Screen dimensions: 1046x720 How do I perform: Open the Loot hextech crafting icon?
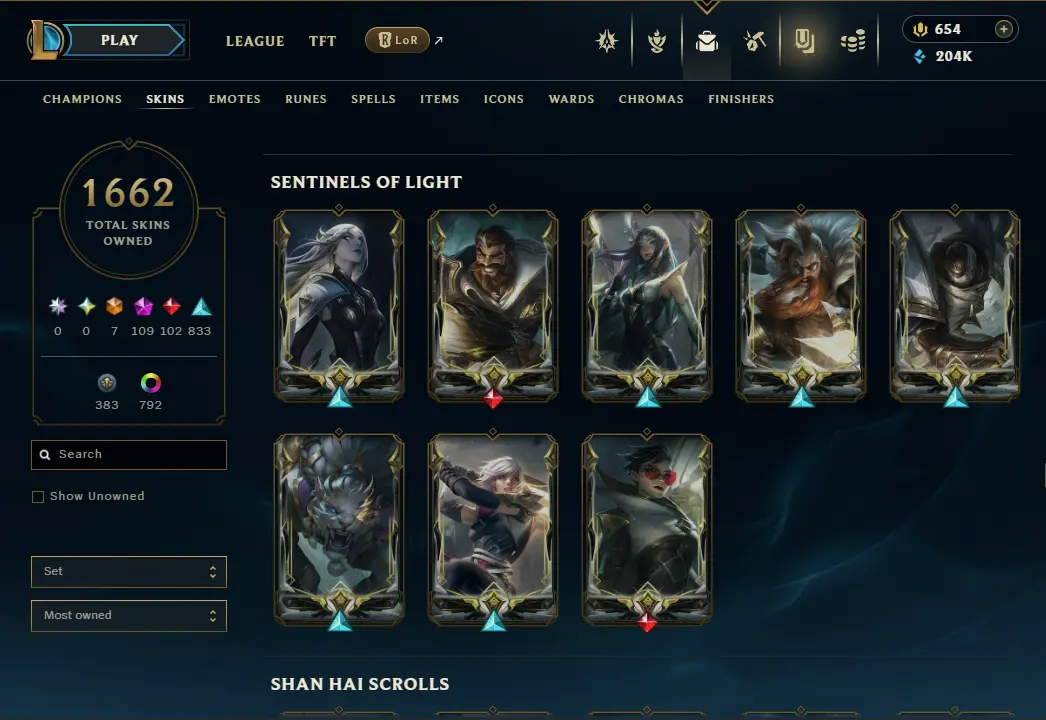click(755, 41)
